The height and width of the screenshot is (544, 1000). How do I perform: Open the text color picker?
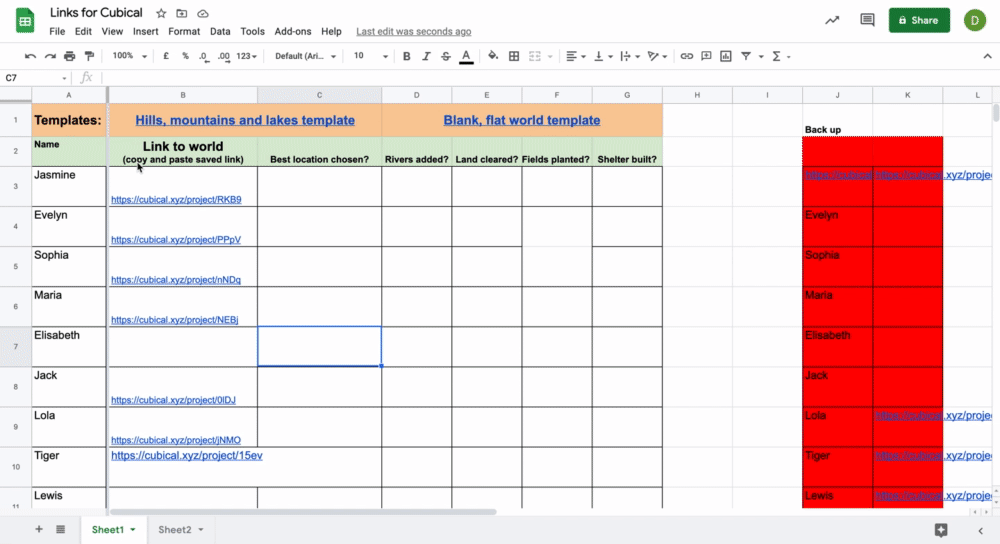pyautogui.click(x=466, y=56)
